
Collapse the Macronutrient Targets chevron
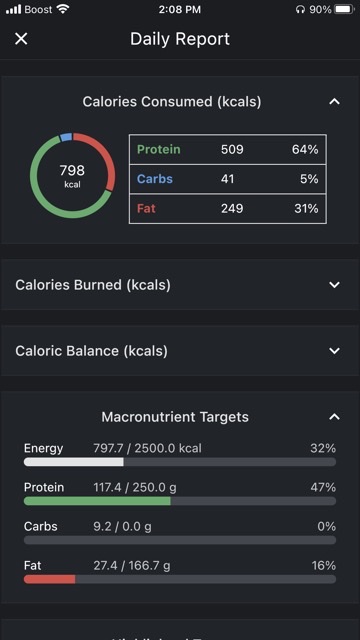(x=334, y=417)
